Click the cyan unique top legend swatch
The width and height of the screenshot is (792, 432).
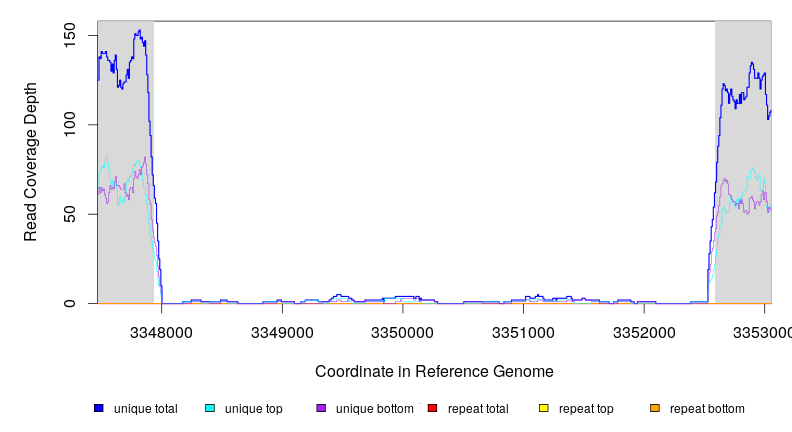(x=210, y=409)
